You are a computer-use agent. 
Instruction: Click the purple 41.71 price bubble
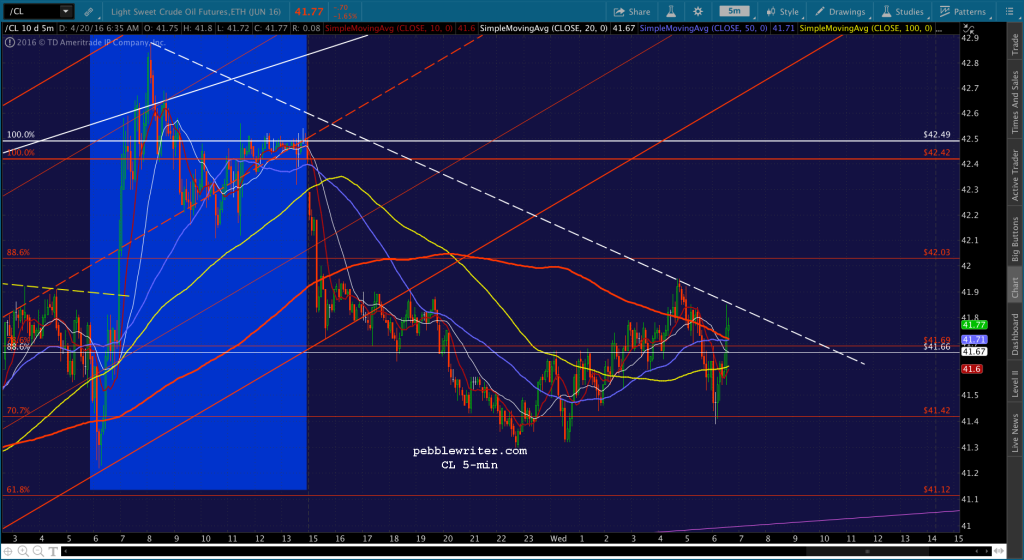[974, 339]
